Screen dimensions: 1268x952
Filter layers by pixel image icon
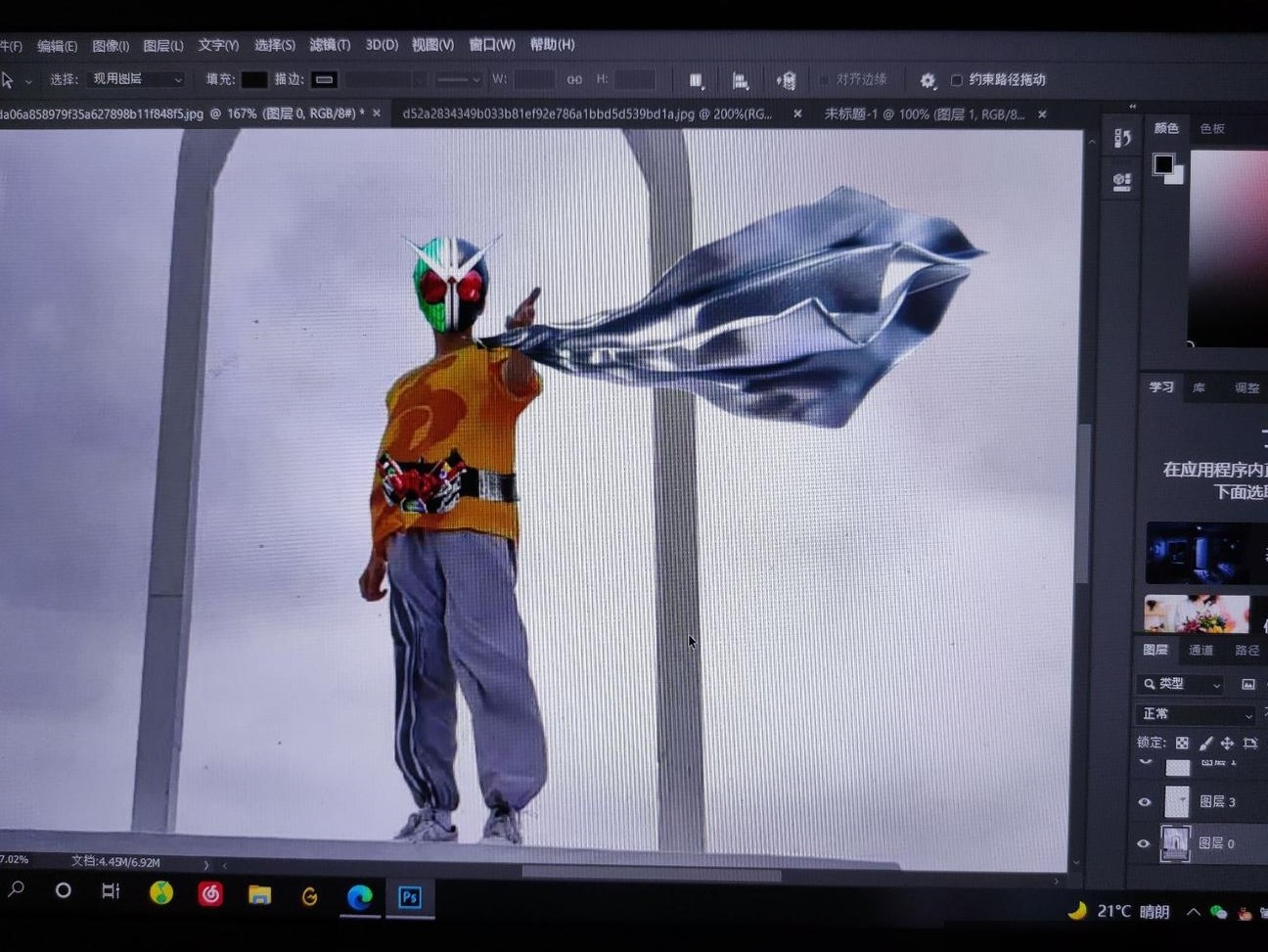click(1247, 684)
